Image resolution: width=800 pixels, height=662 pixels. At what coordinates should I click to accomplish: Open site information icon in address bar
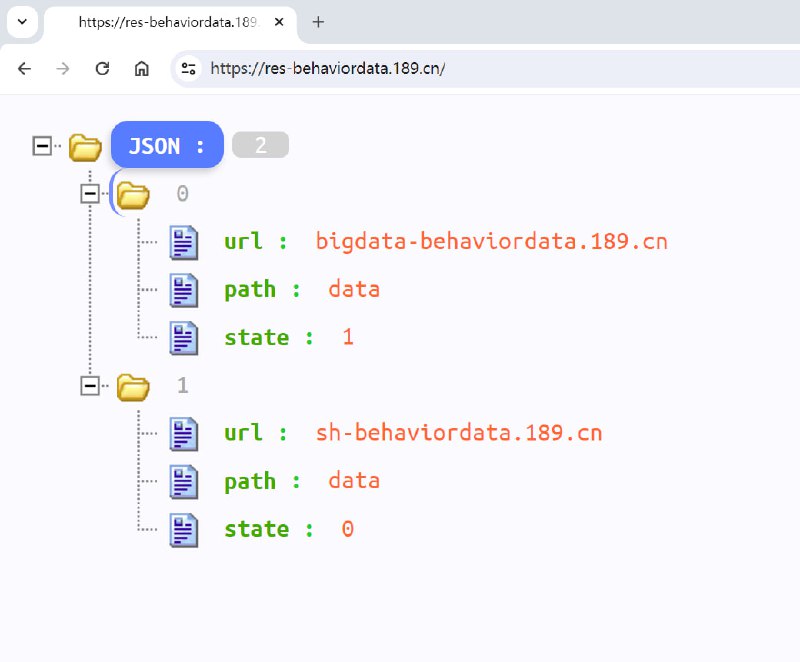coord(187,68)
